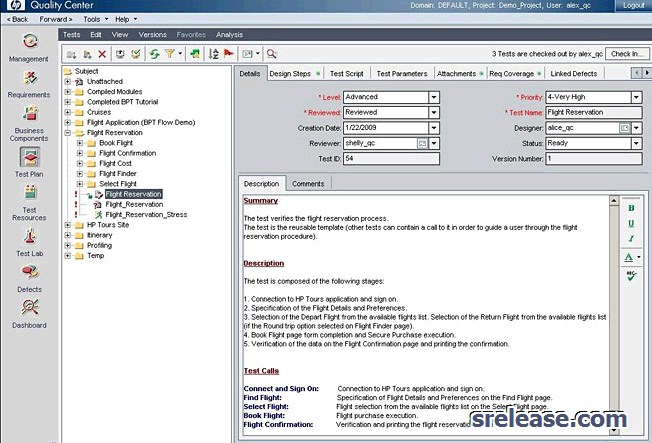Open the Priority dropdown
Image resolution: width=652 pixels, height=443 pixels.
click(636, 97)
